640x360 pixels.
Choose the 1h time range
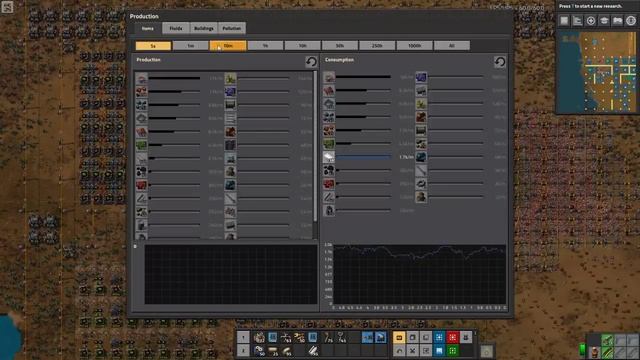265,46
